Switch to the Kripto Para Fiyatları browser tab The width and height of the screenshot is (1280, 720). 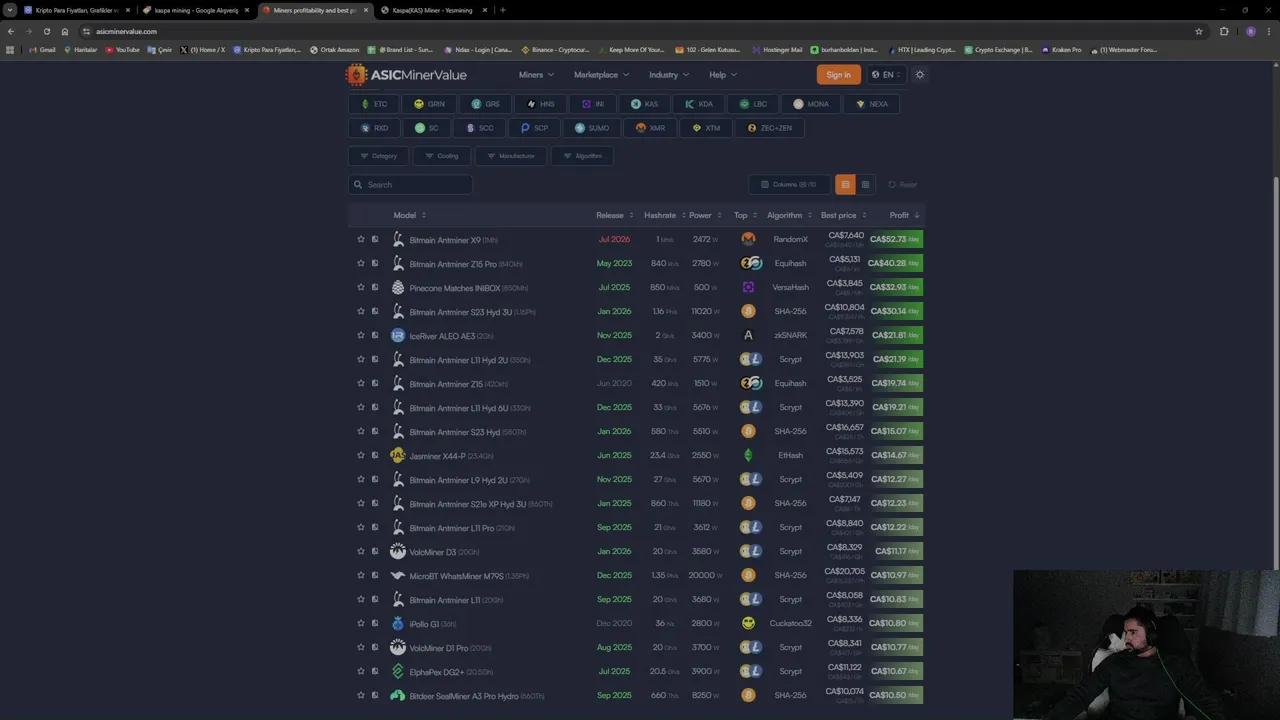coord(78,10)
